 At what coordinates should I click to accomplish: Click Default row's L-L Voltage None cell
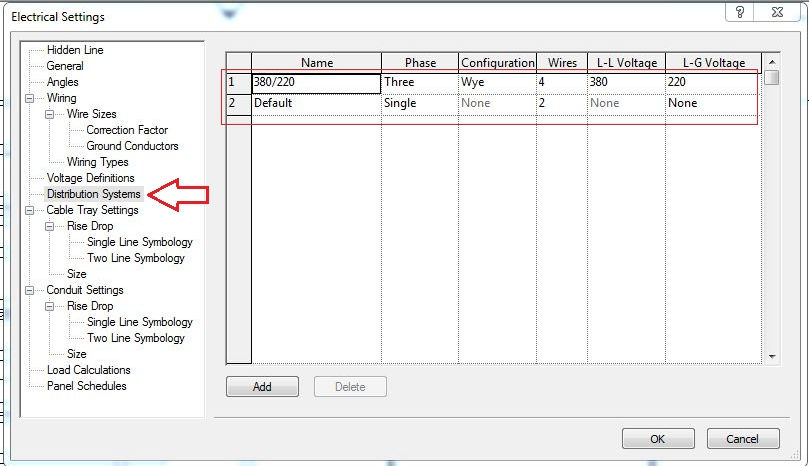click(x=626, y=104)
